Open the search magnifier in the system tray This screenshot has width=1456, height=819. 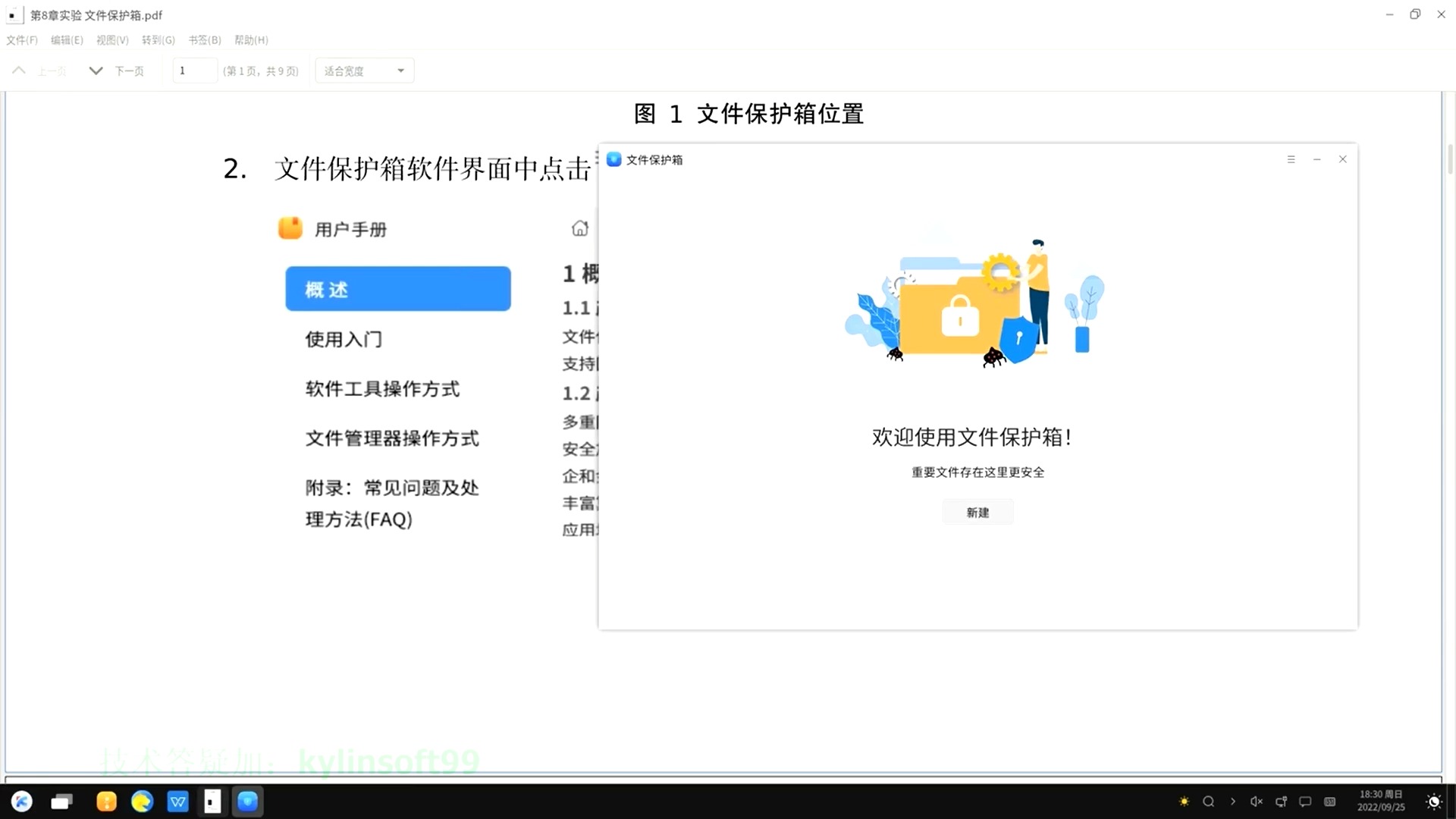tap(1209, 802)
